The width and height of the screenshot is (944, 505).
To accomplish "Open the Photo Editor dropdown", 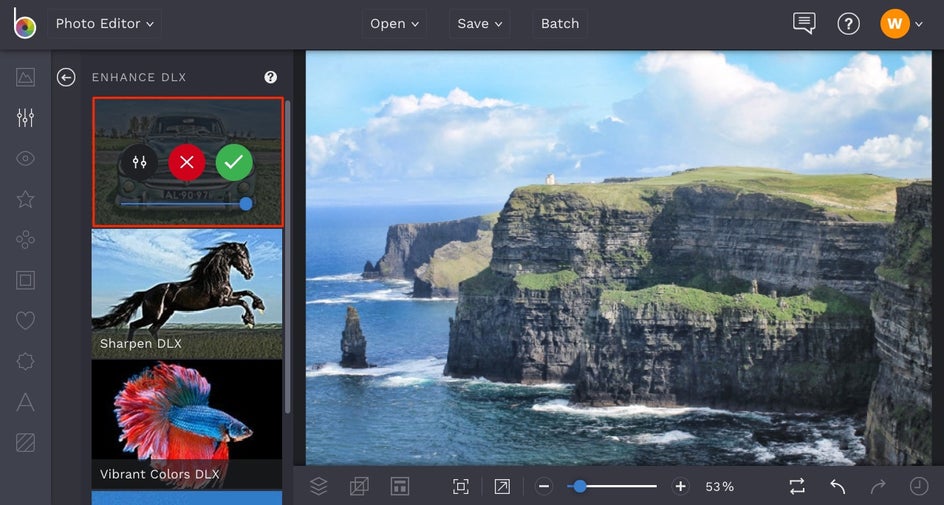I will point(104,24).
